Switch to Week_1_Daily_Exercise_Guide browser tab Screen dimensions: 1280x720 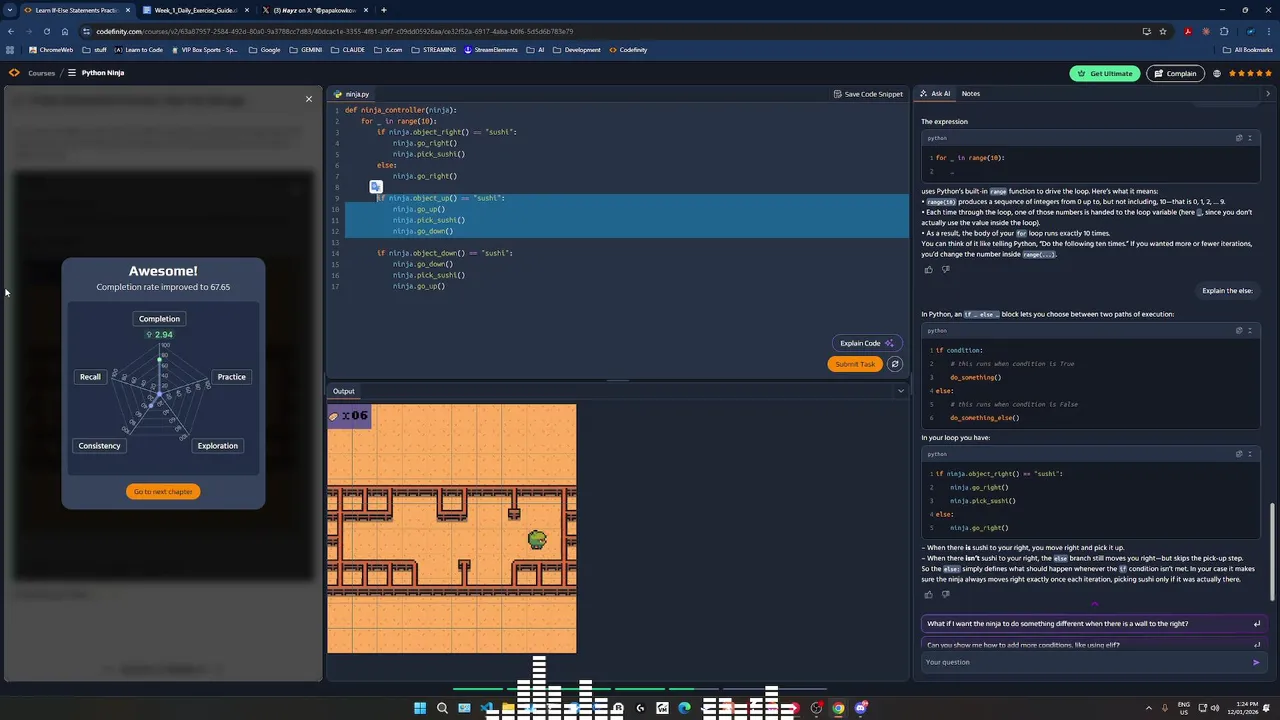tap(195, 10)
